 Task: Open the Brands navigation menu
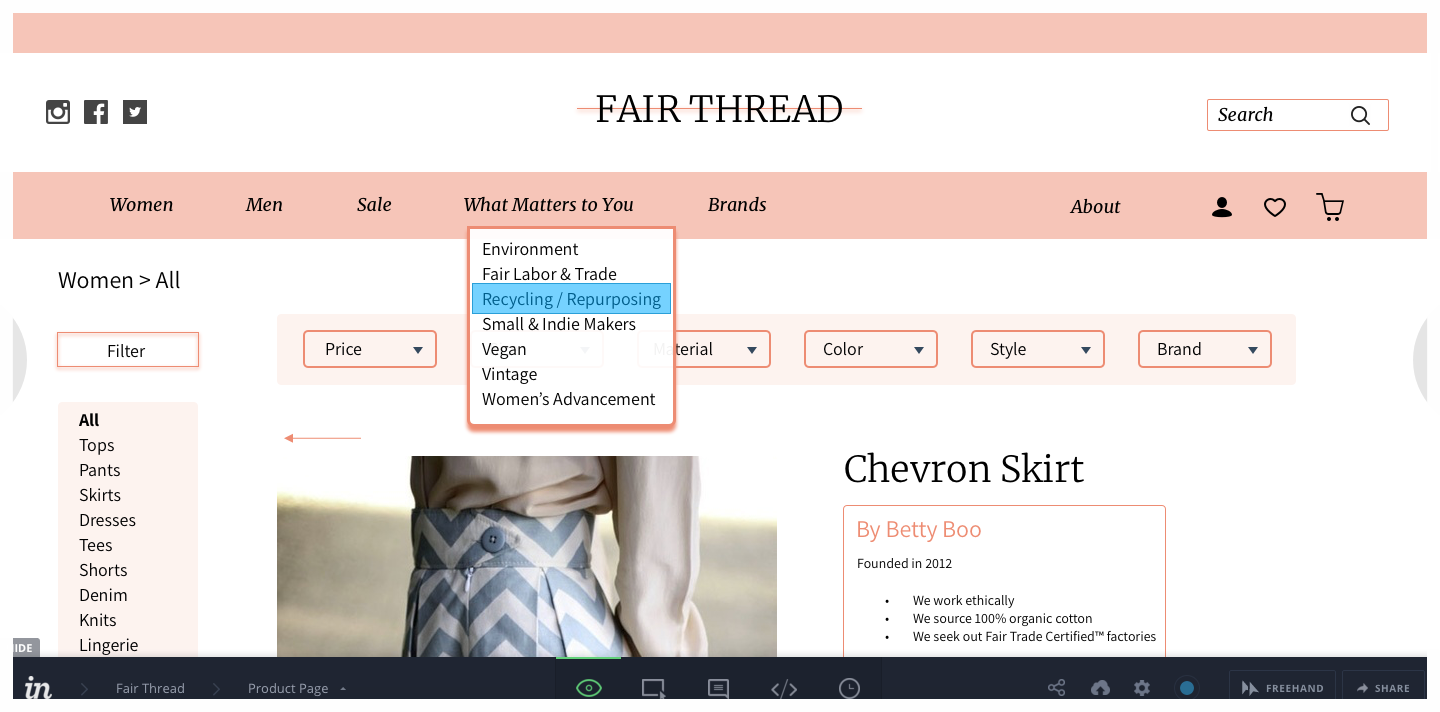point(737,205)
